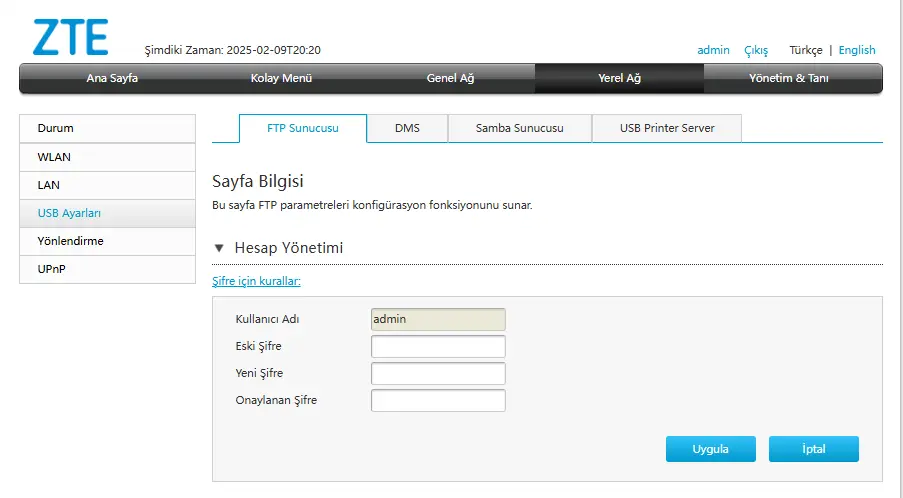903x498 pixels.
Task: Switch to the DMS tab
Action: [407, 128]
